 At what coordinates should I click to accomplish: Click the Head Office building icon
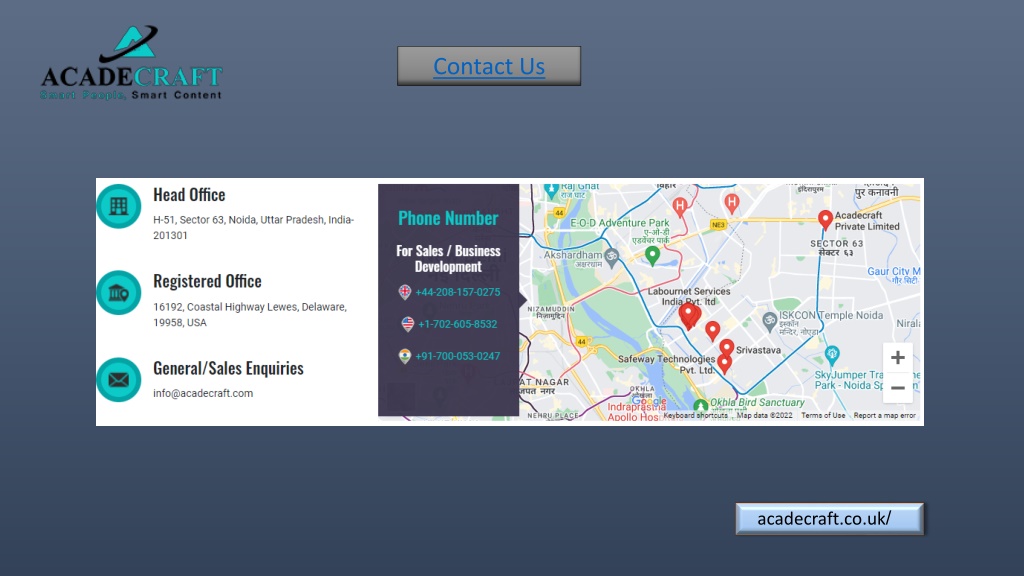[x=119, y=206]
